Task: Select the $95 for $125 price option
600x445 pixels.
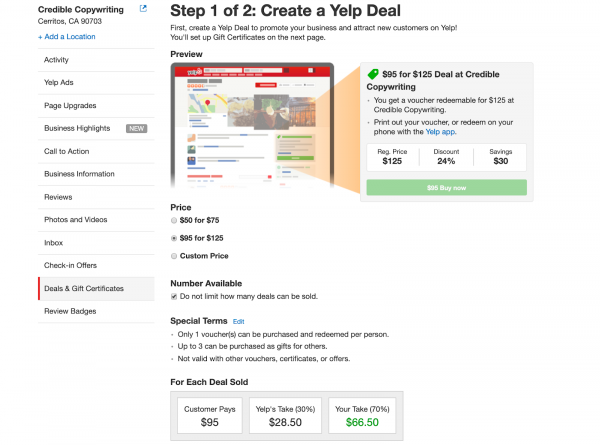Action: 174,238
